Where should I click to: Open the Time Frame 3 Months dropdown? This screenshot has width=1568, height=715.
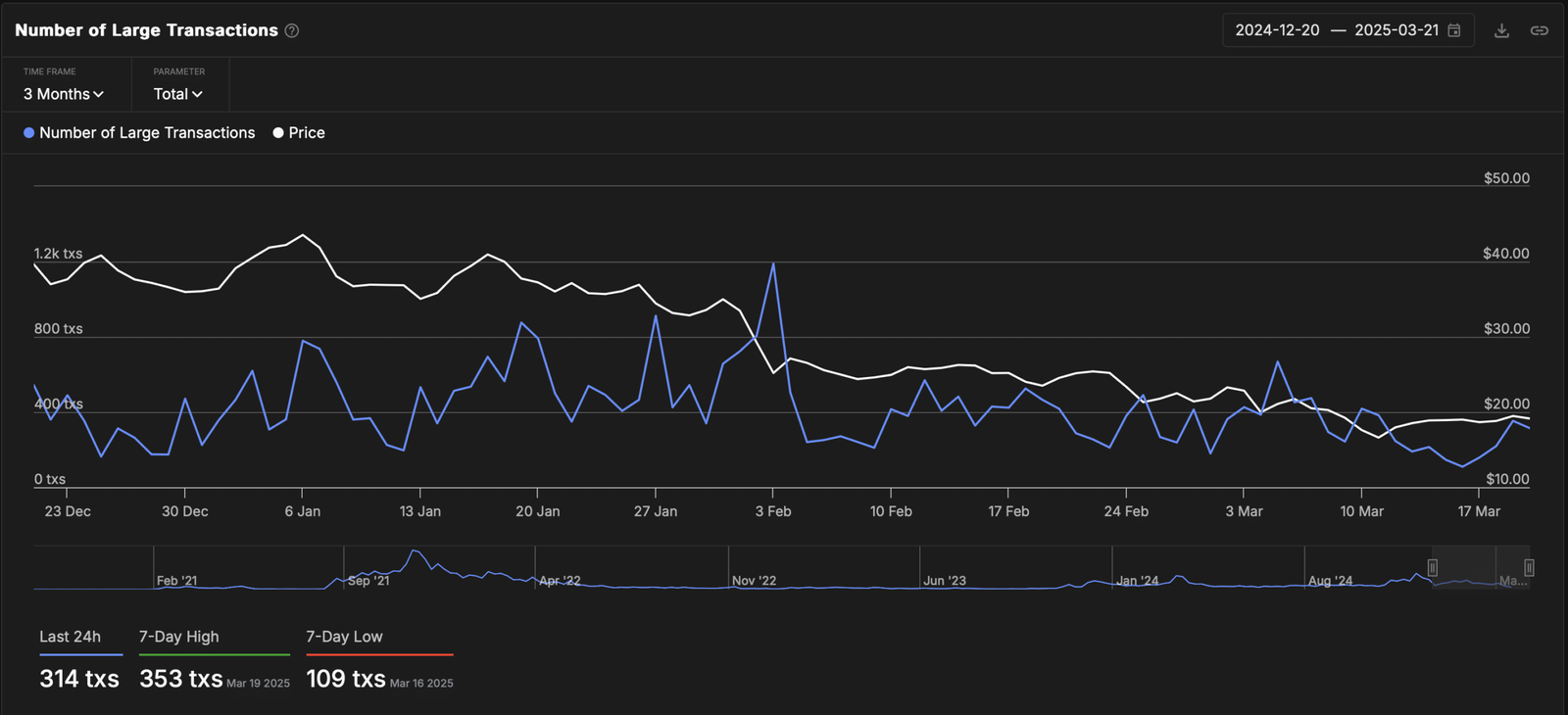[64, 94]
